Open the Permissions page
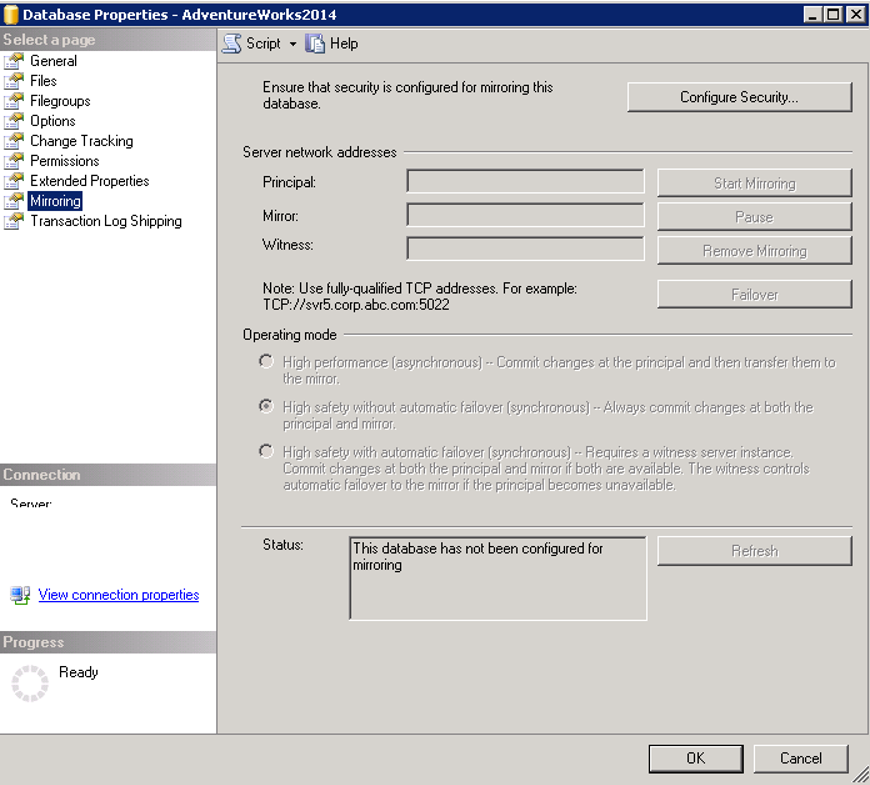This screenshot has height=785, width=870. coord(64,160)
